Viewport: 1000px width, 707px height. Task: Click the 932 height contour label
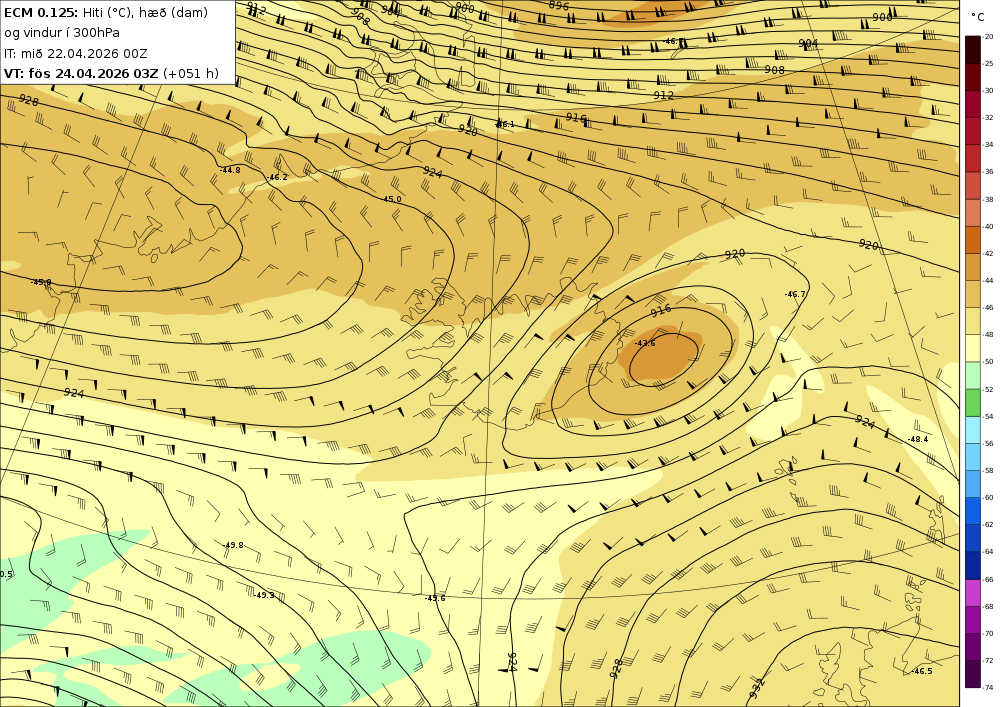[756, 689]
